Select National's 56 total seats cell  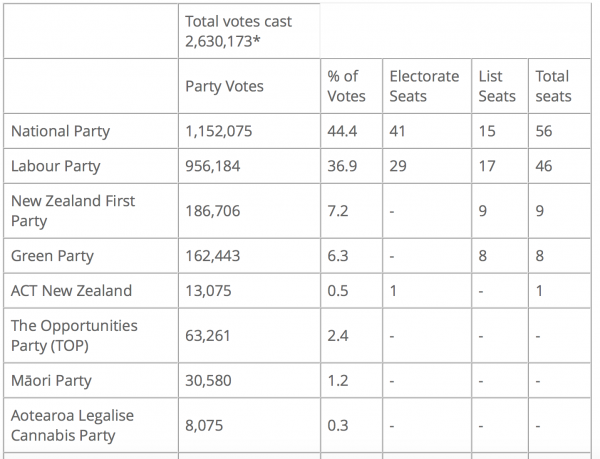click(x=544, y=131)
